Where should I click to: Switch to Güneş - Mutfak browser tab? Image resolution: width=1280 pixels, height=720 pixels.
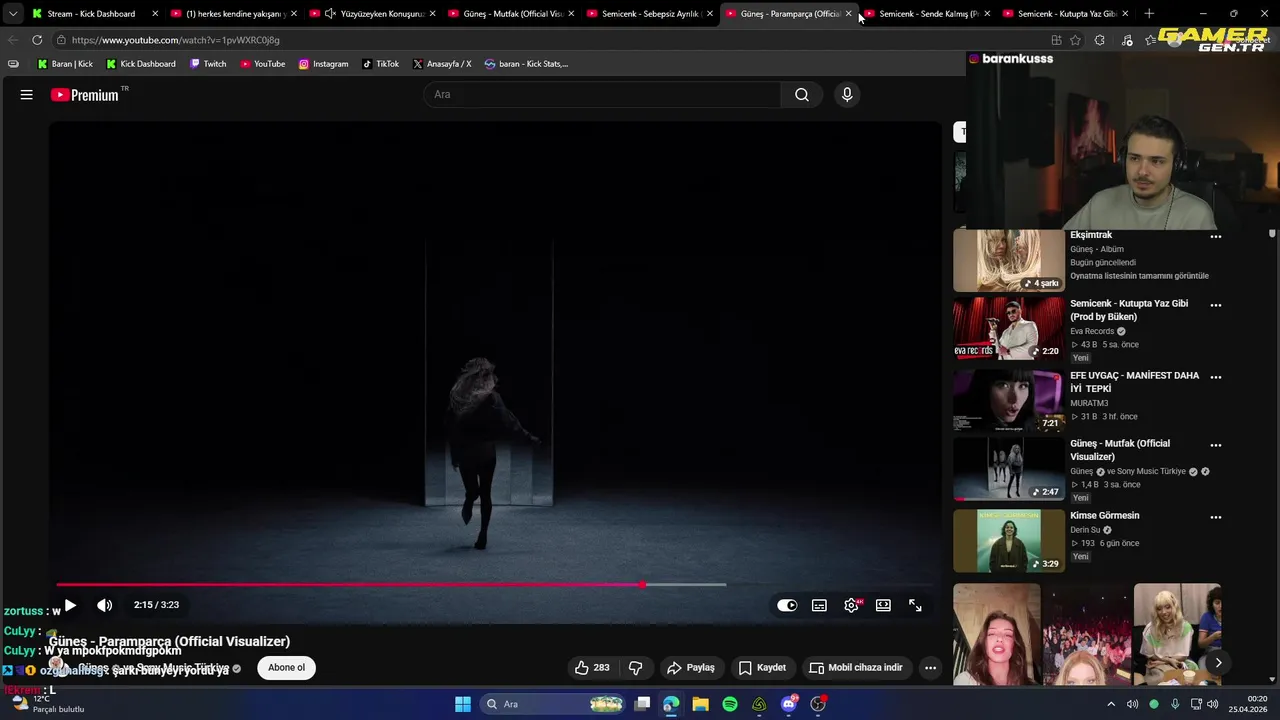coord(513,14)
